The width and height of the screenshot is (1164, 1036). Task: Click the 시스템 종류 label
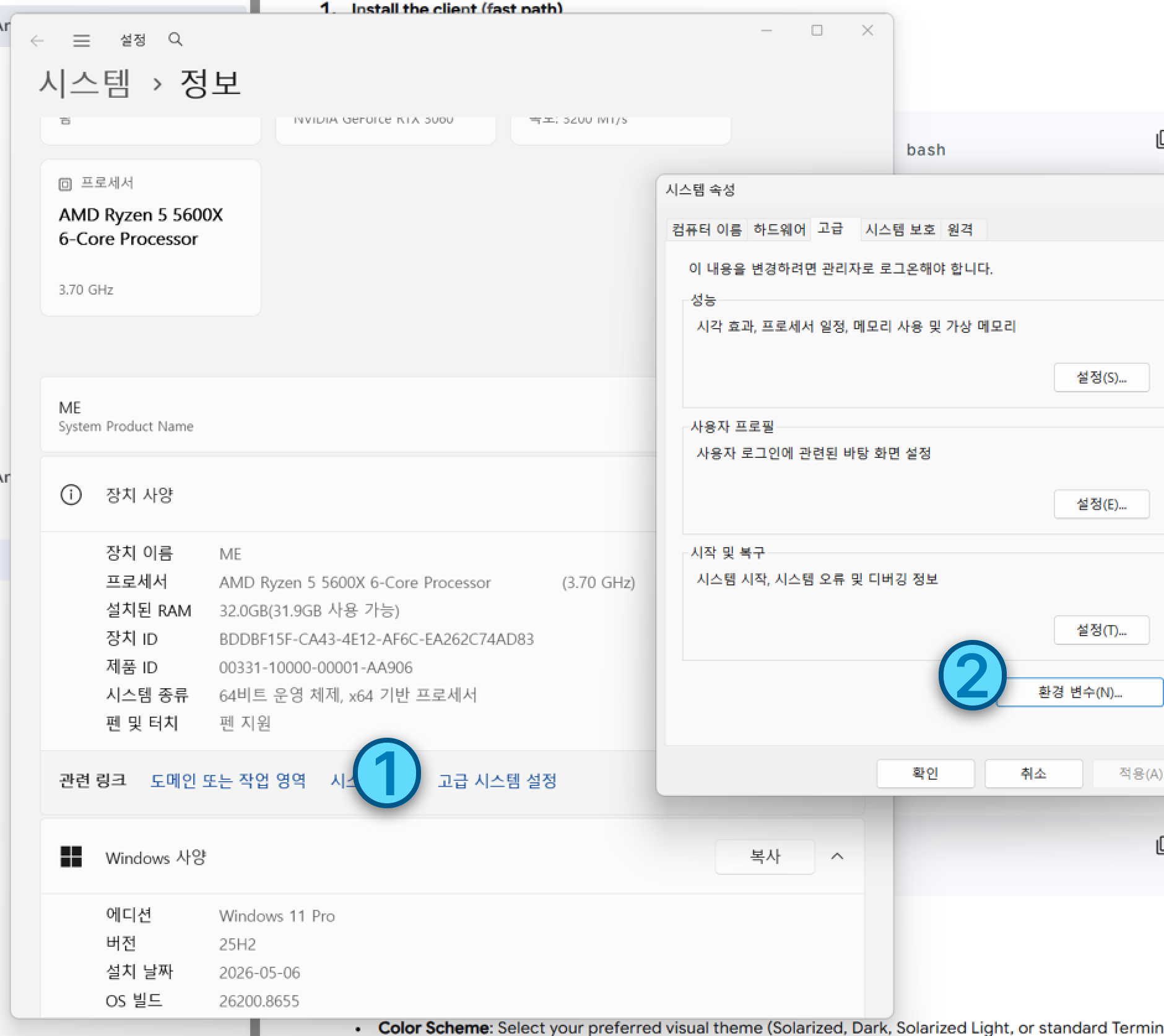click(x=147, y=695)
